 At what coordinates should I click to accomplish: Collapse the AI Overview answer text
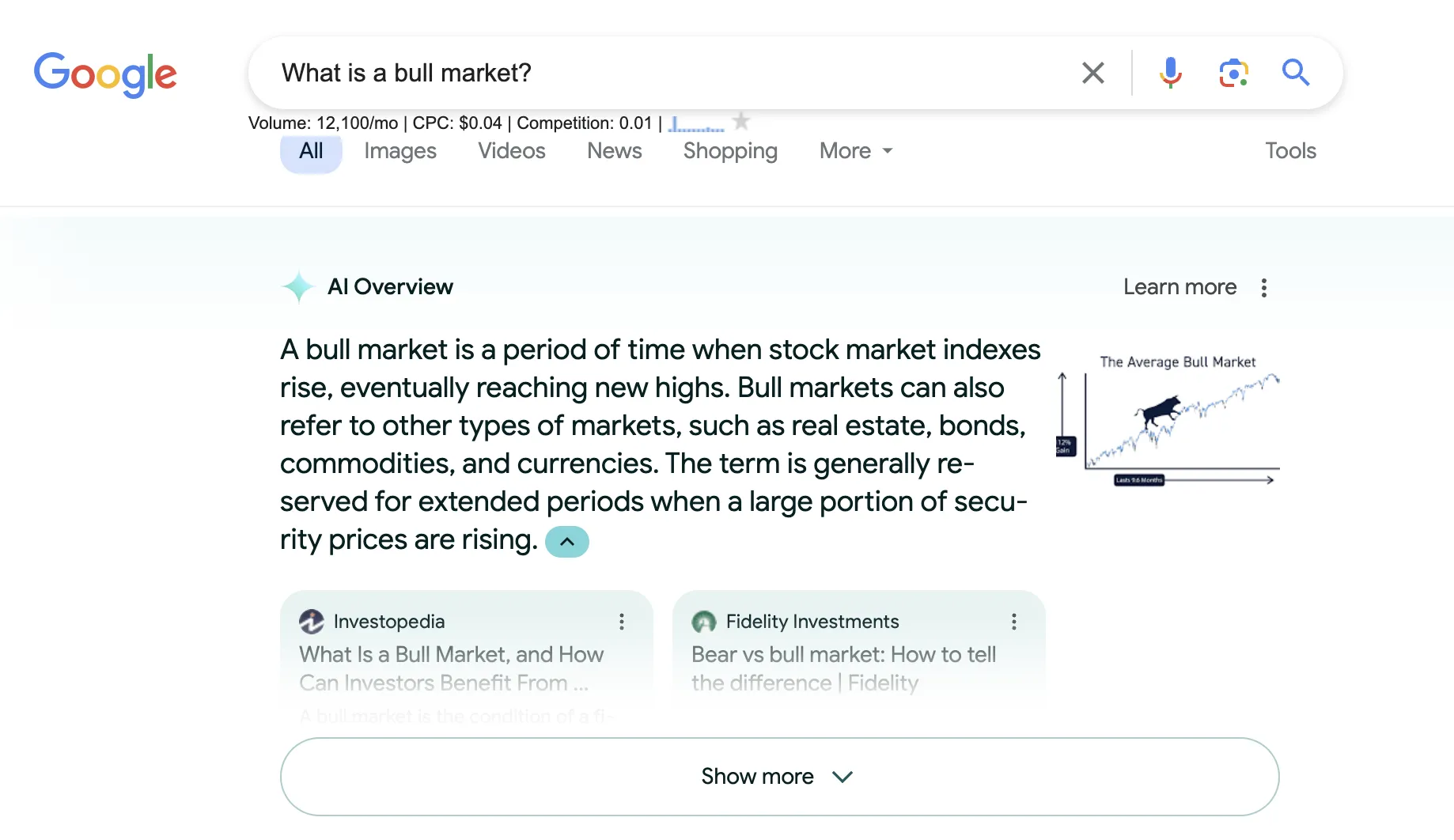pos(566,541)
